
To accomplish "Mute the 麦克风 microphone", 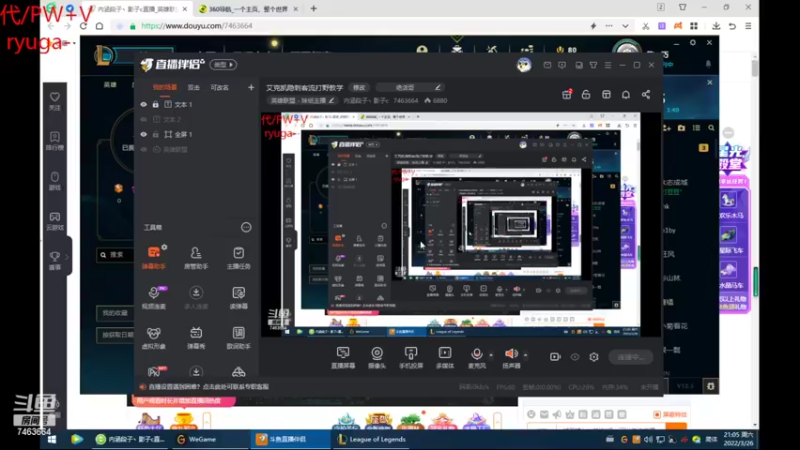I will tap(477, 358).
